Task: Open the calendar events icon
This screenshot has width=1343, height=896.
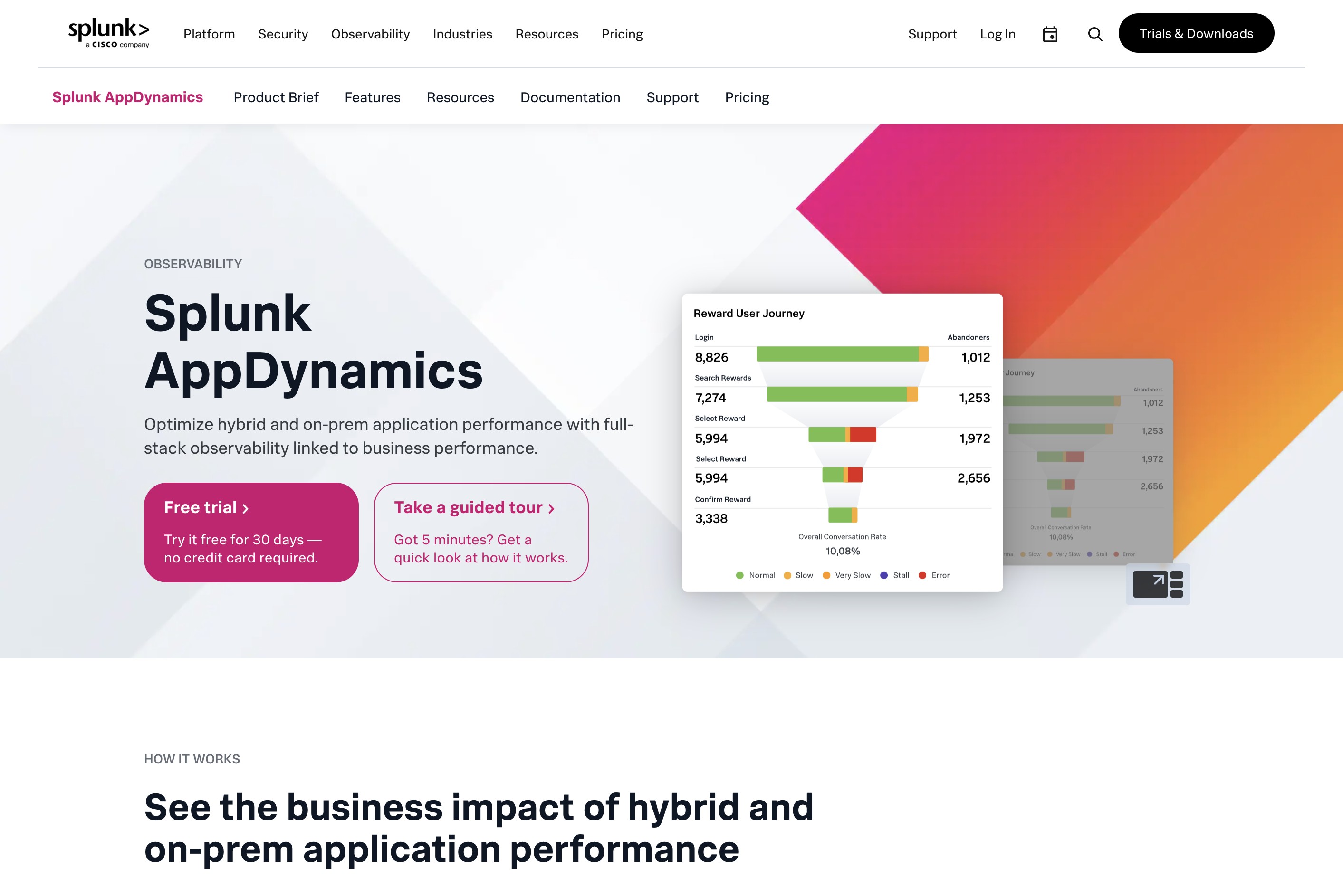Action: (1050, 34)
